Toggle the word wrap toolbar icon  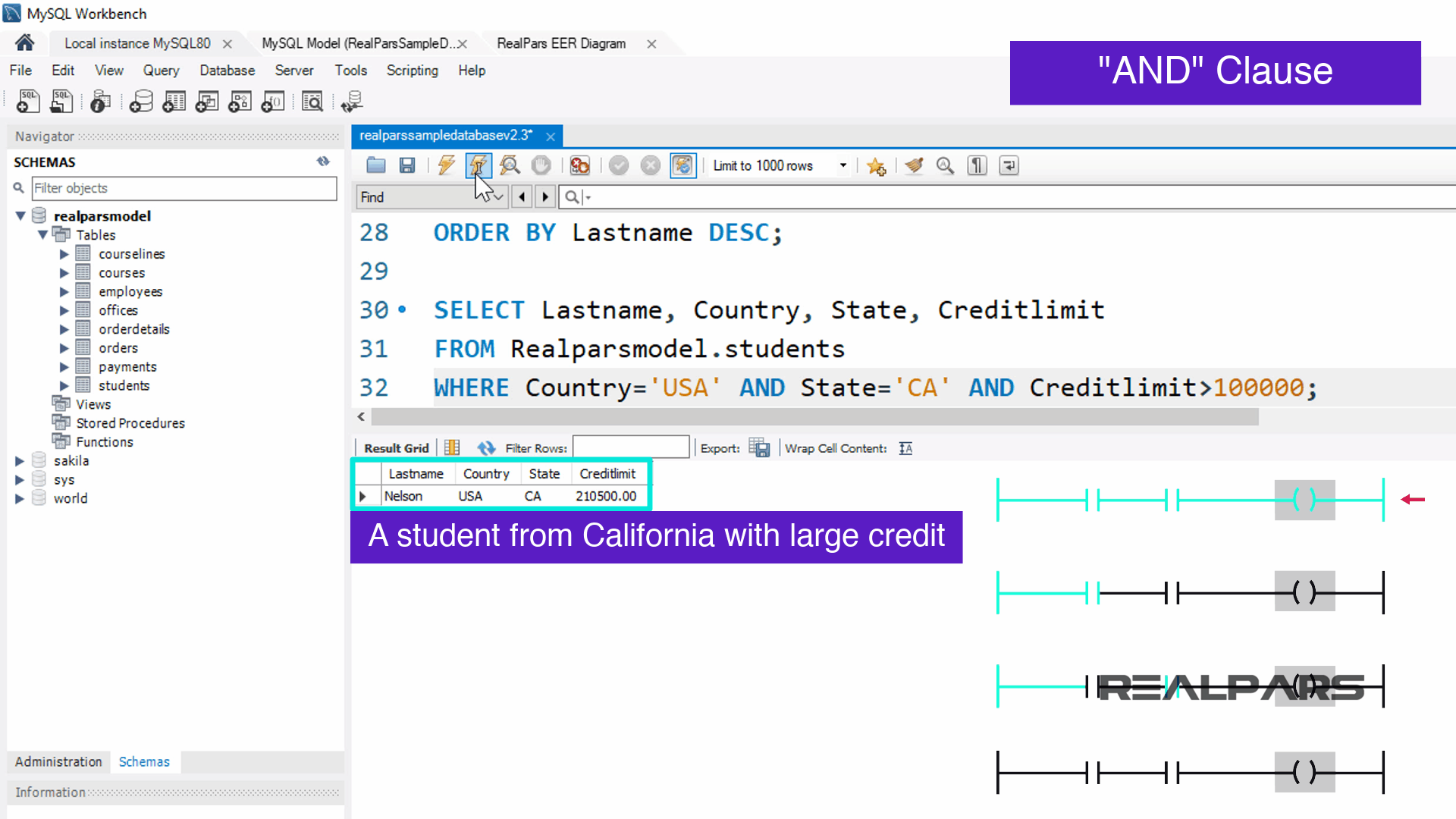tap(1009, 165)
